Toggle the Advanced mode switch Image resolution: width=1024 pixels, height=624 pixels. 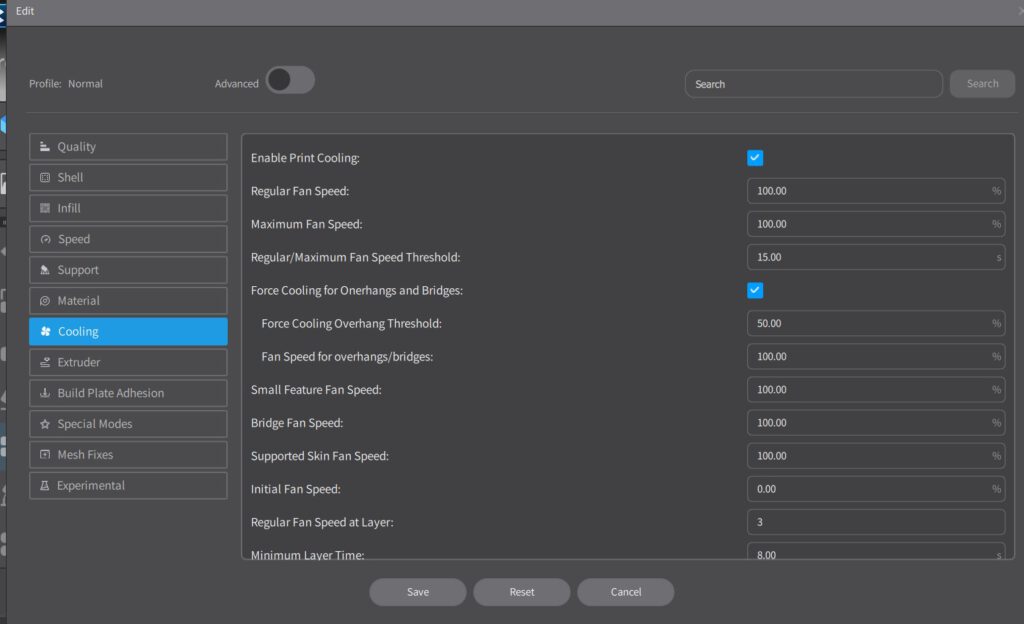coord(290,81)
